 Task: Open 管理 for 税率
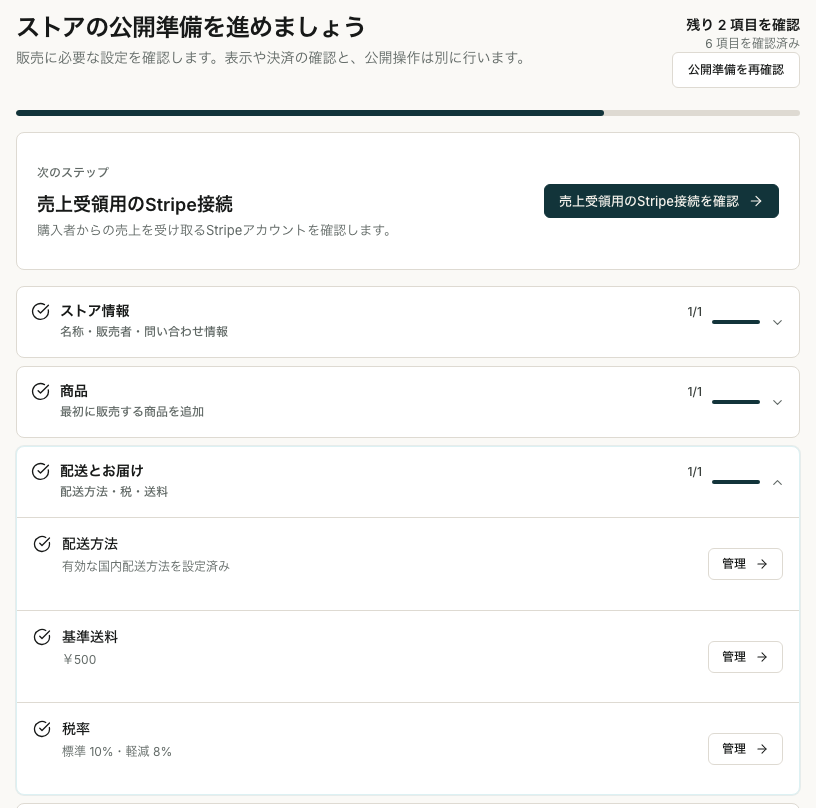point(745,749)
